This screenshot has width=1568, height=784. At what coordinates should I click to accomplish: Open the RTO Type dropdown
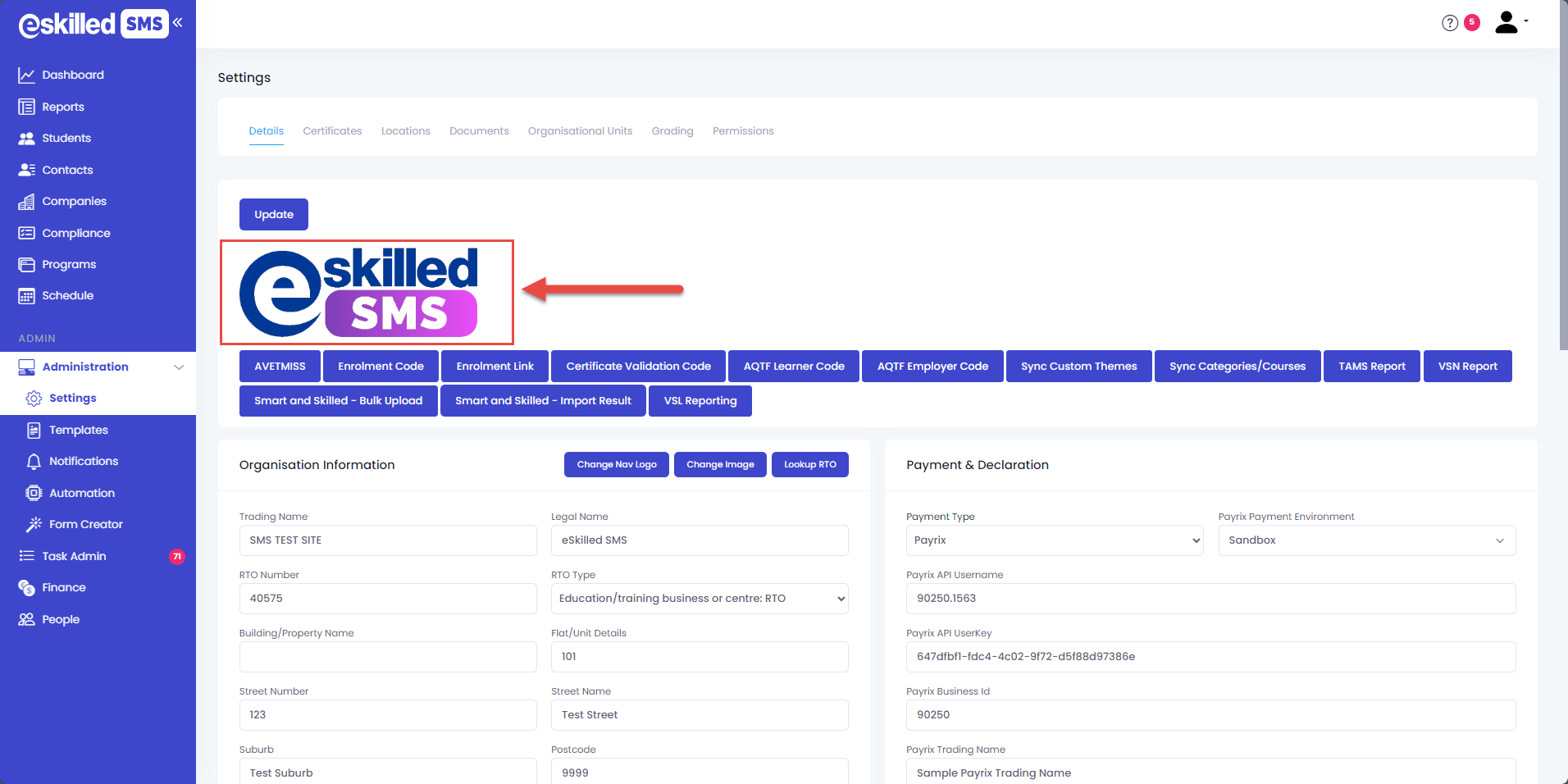coord(700,599)
